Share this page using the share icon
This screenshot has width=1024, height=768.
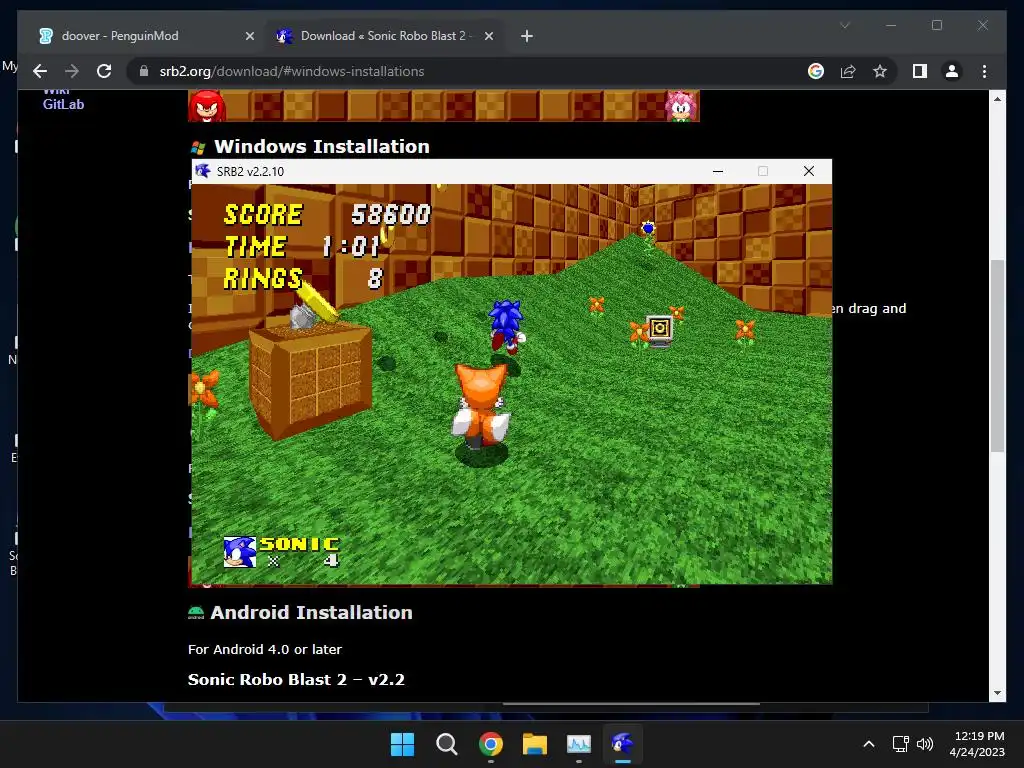tap(848, 71)
